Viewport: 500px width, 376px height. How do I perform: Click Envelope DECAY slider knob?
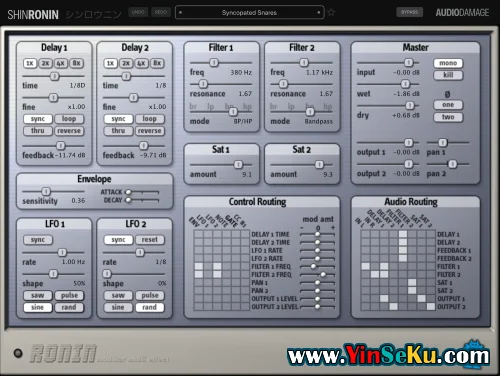(x=128, y=200)
